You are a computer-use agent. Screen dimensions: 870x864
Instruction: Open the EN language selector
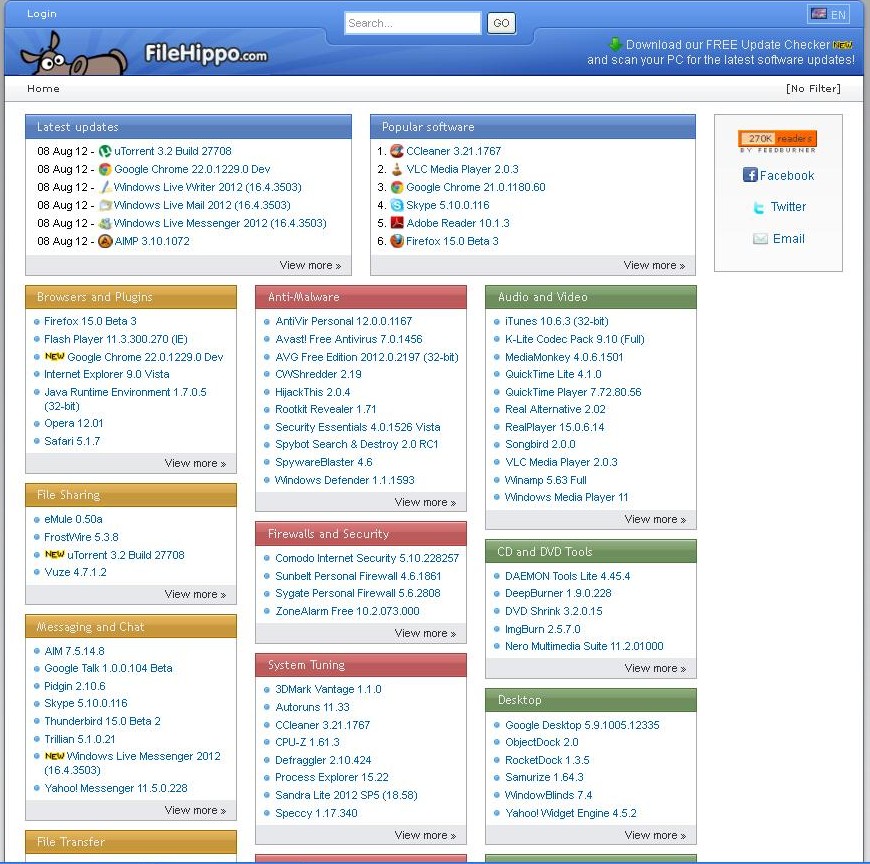point(828,14)
